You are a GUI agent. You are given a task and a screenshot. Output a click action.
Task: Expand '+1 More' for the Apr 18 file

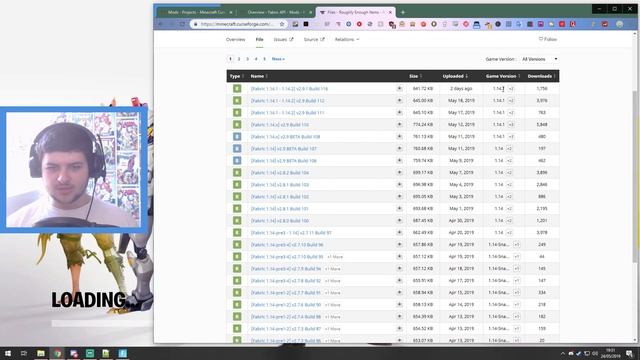pyautogui.click(x=333, y=269)
